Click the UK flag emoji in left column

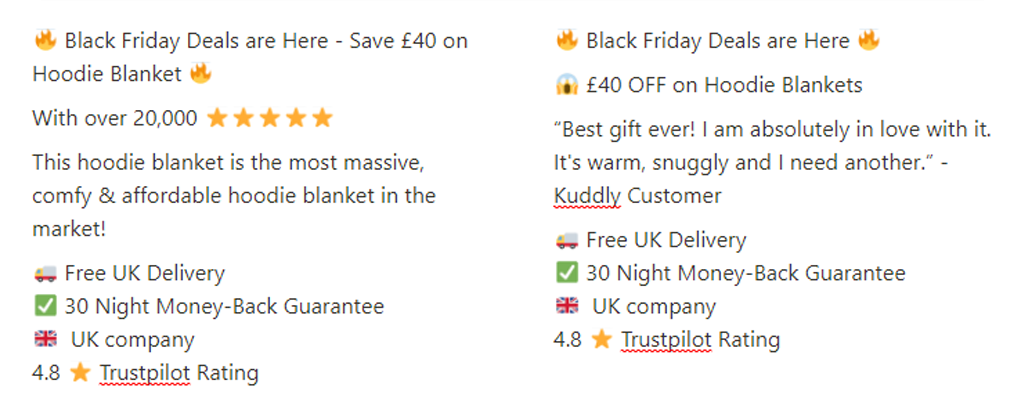[45, 339]
